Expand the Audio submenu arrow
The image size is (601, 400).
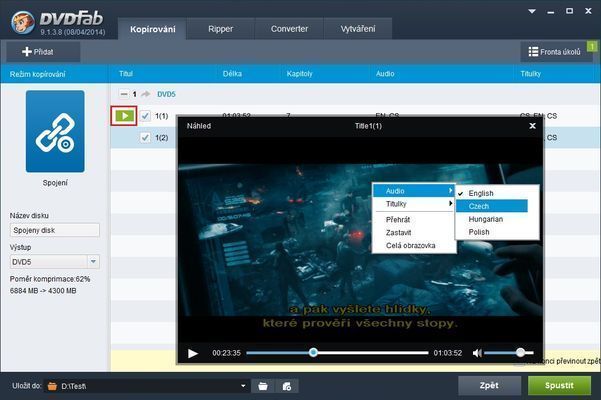click(451, 190)
